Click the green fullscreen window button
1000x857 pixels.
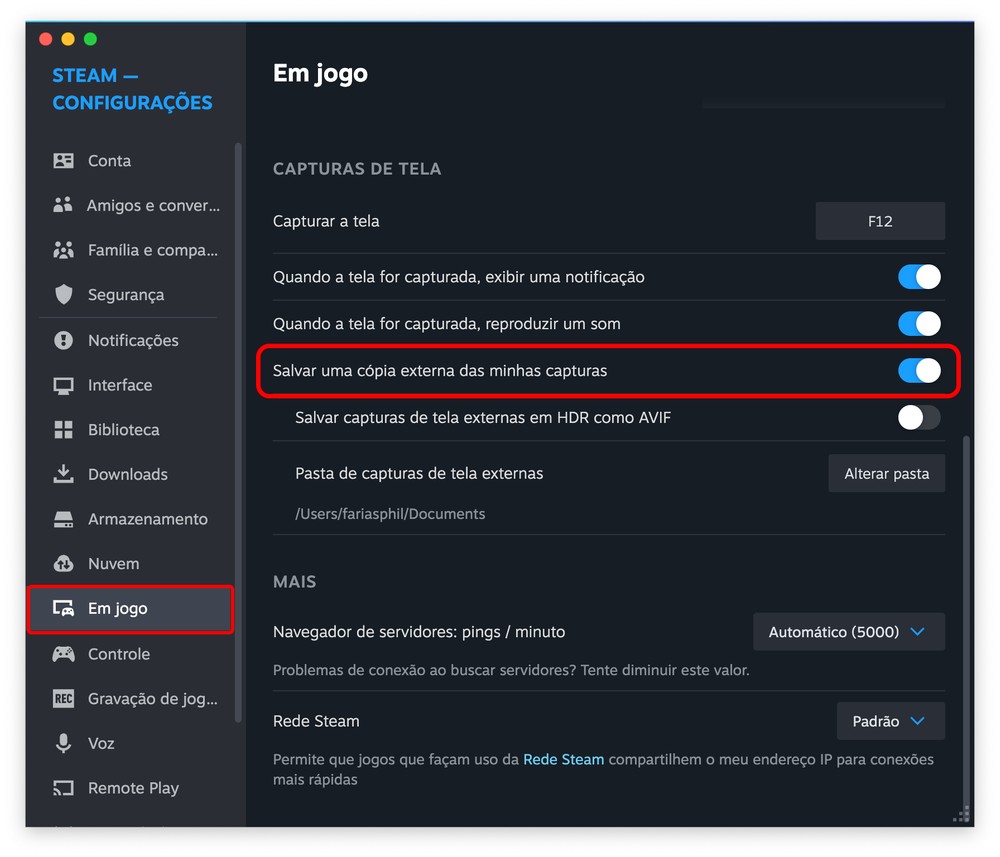pos(91,40)
